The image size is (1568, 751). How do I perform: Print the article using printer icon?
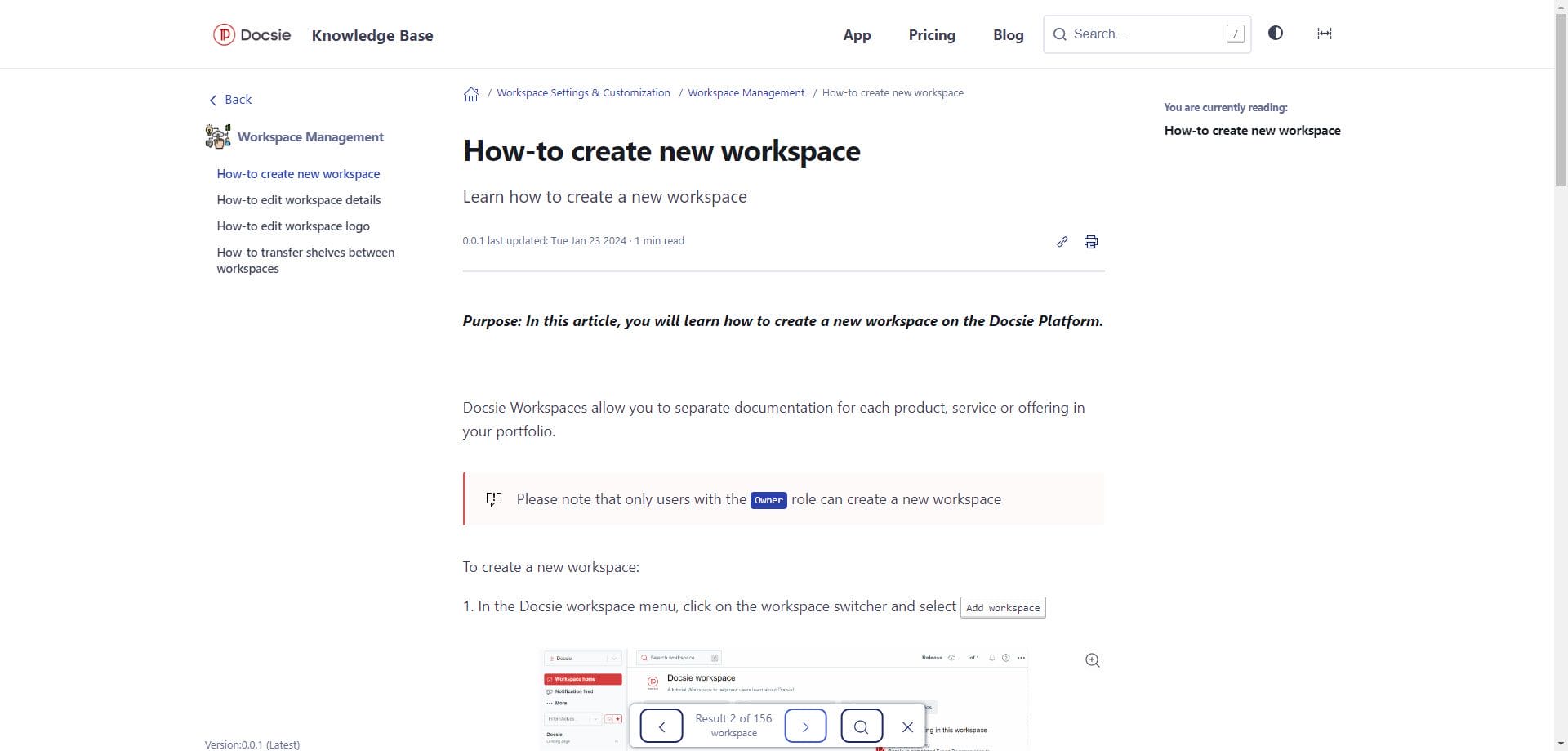1090,242
